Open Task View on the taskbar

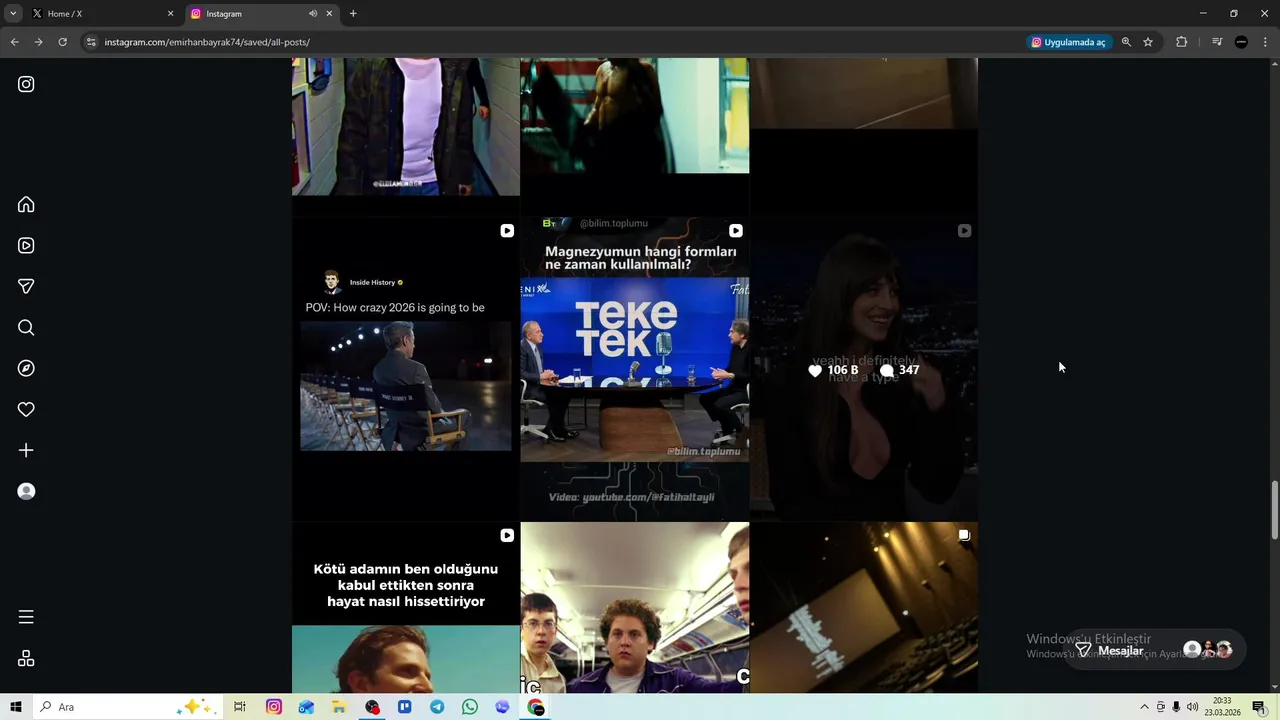(x=240, y=707)
